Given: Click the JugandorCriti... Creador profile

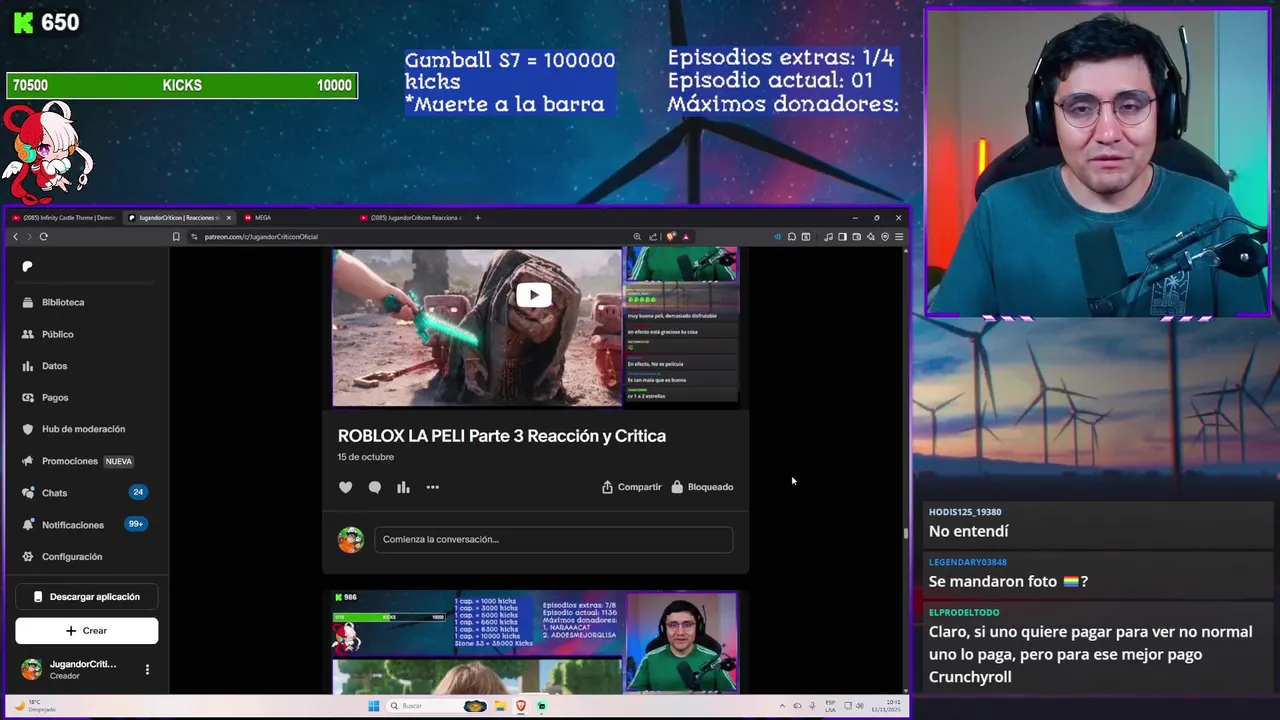Looking at the screenshot, I should 69,670.
